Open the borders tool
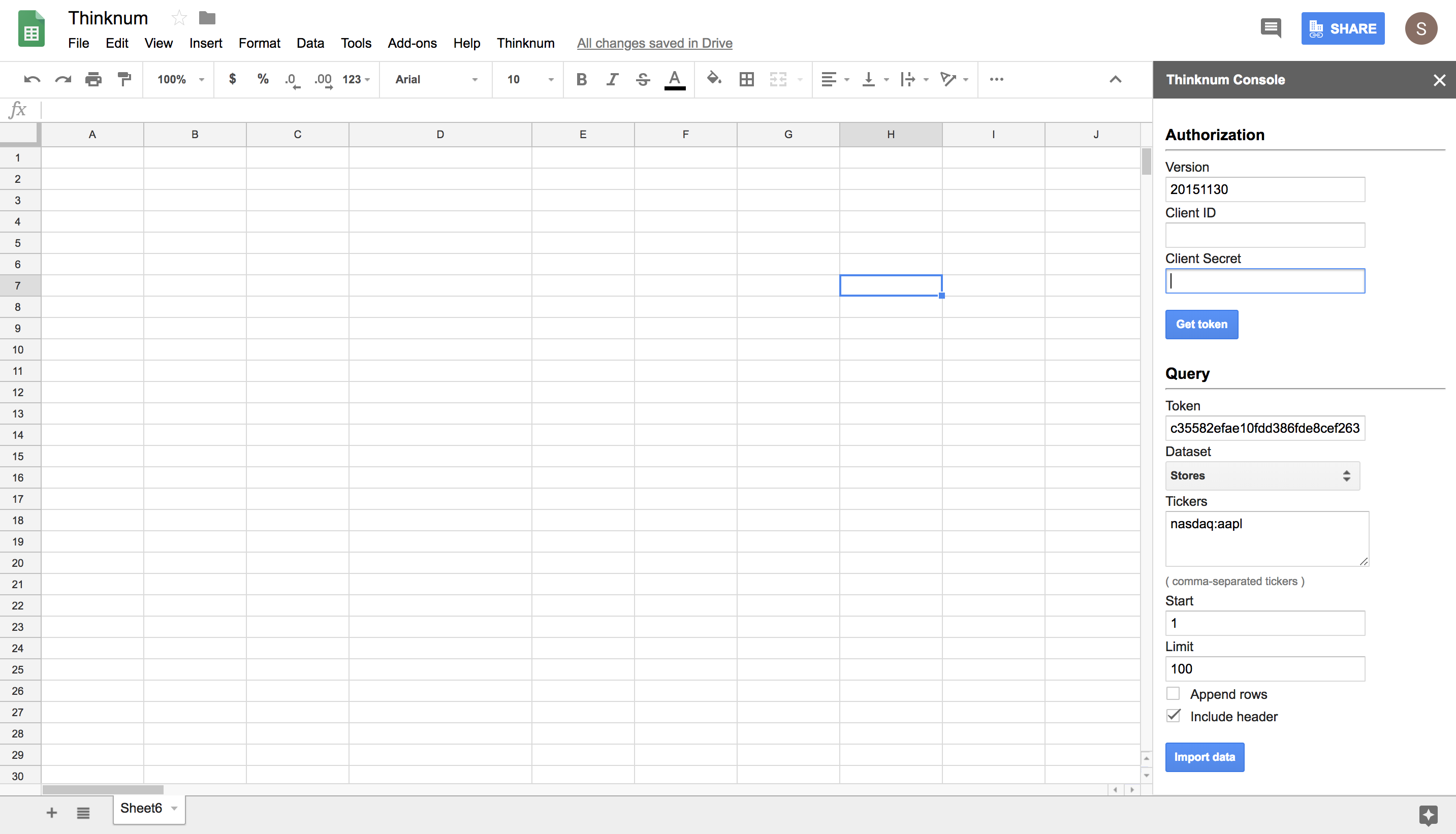Viewport: 1456px width, 834px height. click(x=746, y=80)
